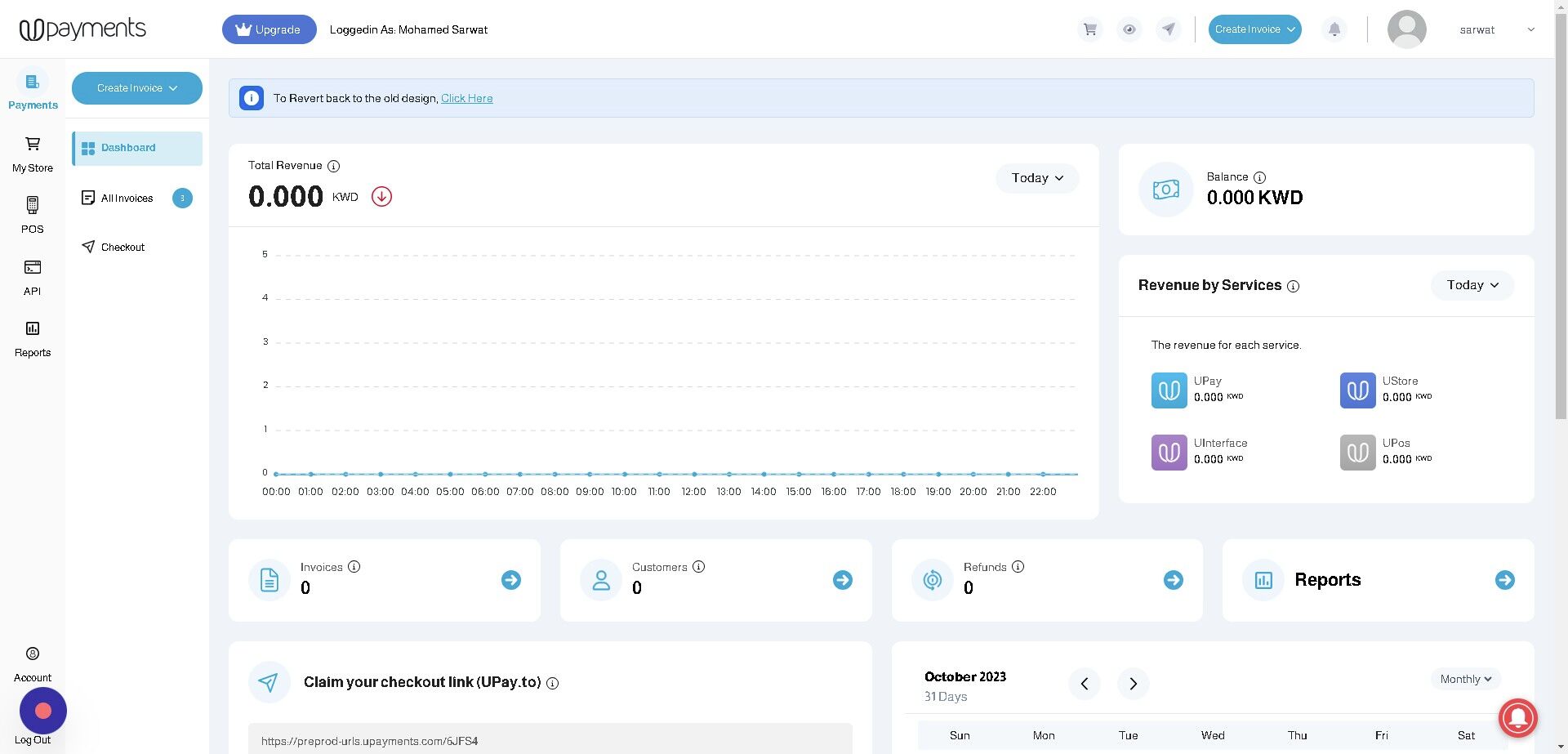Expand the Total Revenue Today dropdown
This screenshot has height=754, width=1568.
pyautogui.click(x=1037, y=178)
